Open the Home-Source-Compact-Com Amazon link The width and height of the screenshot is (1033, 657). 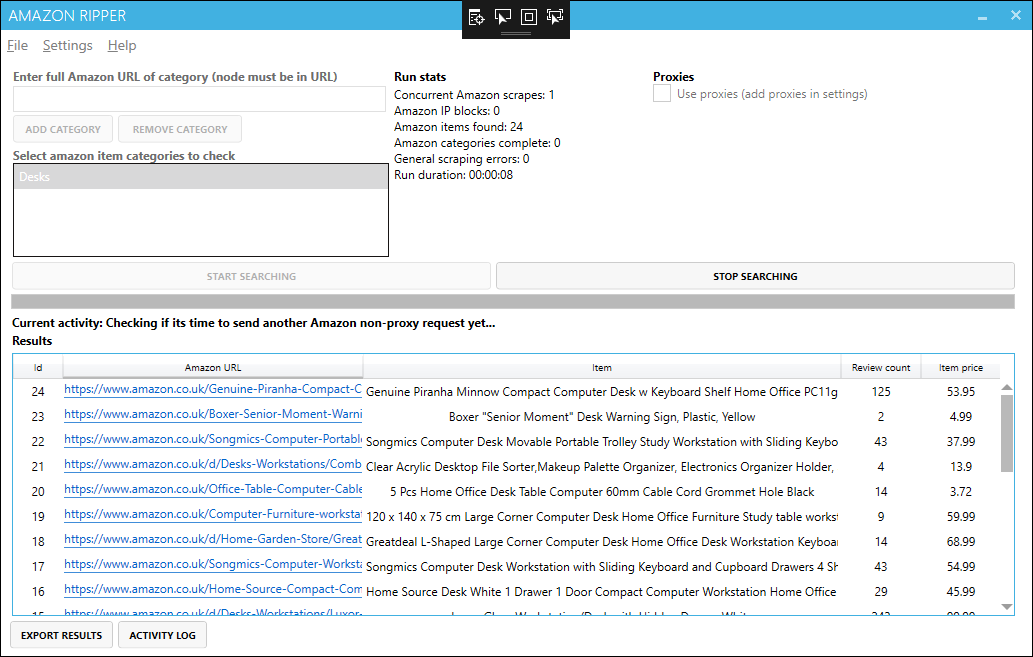(x=213, y=589)
